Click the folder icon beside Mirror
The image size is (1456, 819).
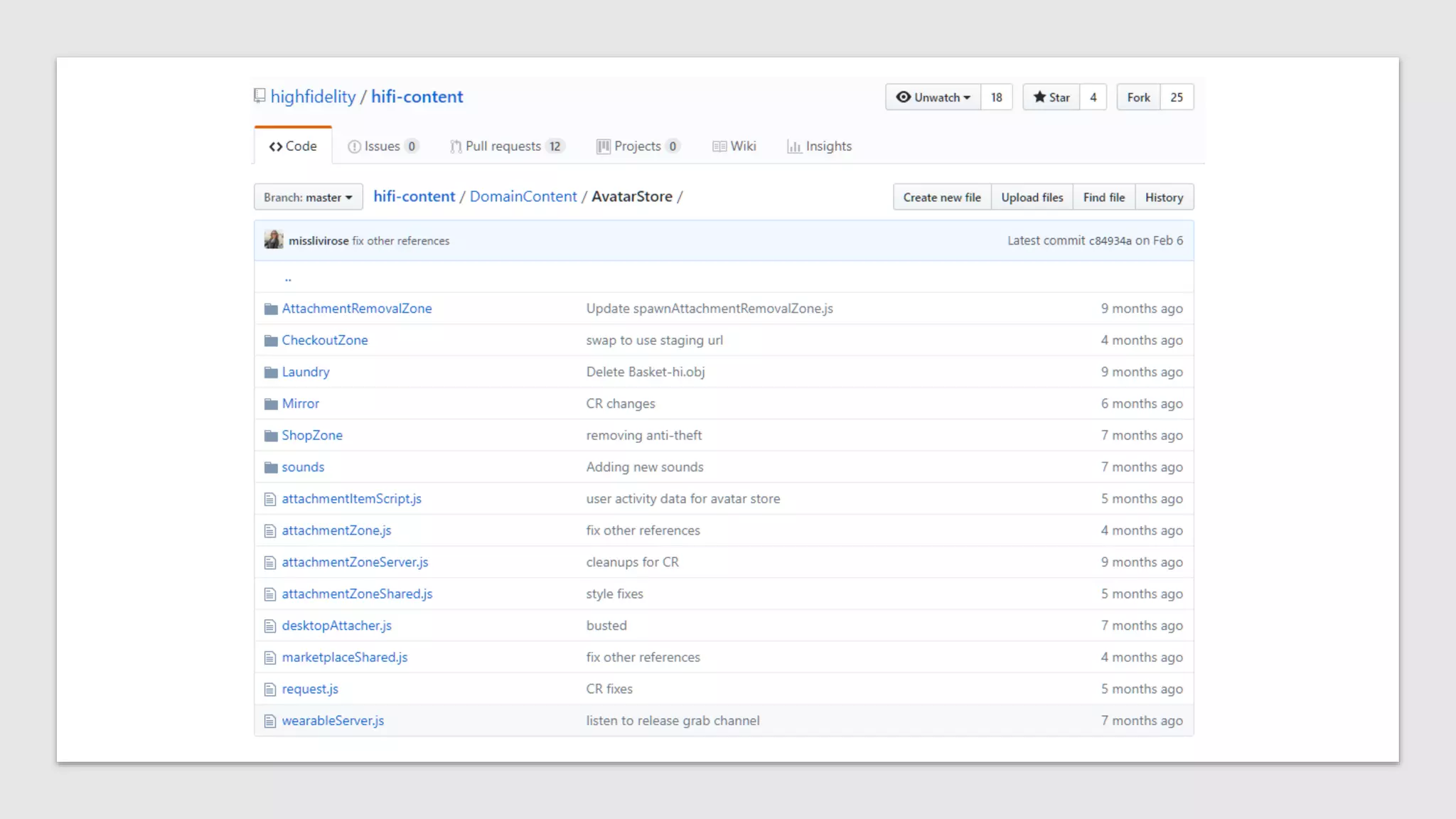[x=270, y=404]
